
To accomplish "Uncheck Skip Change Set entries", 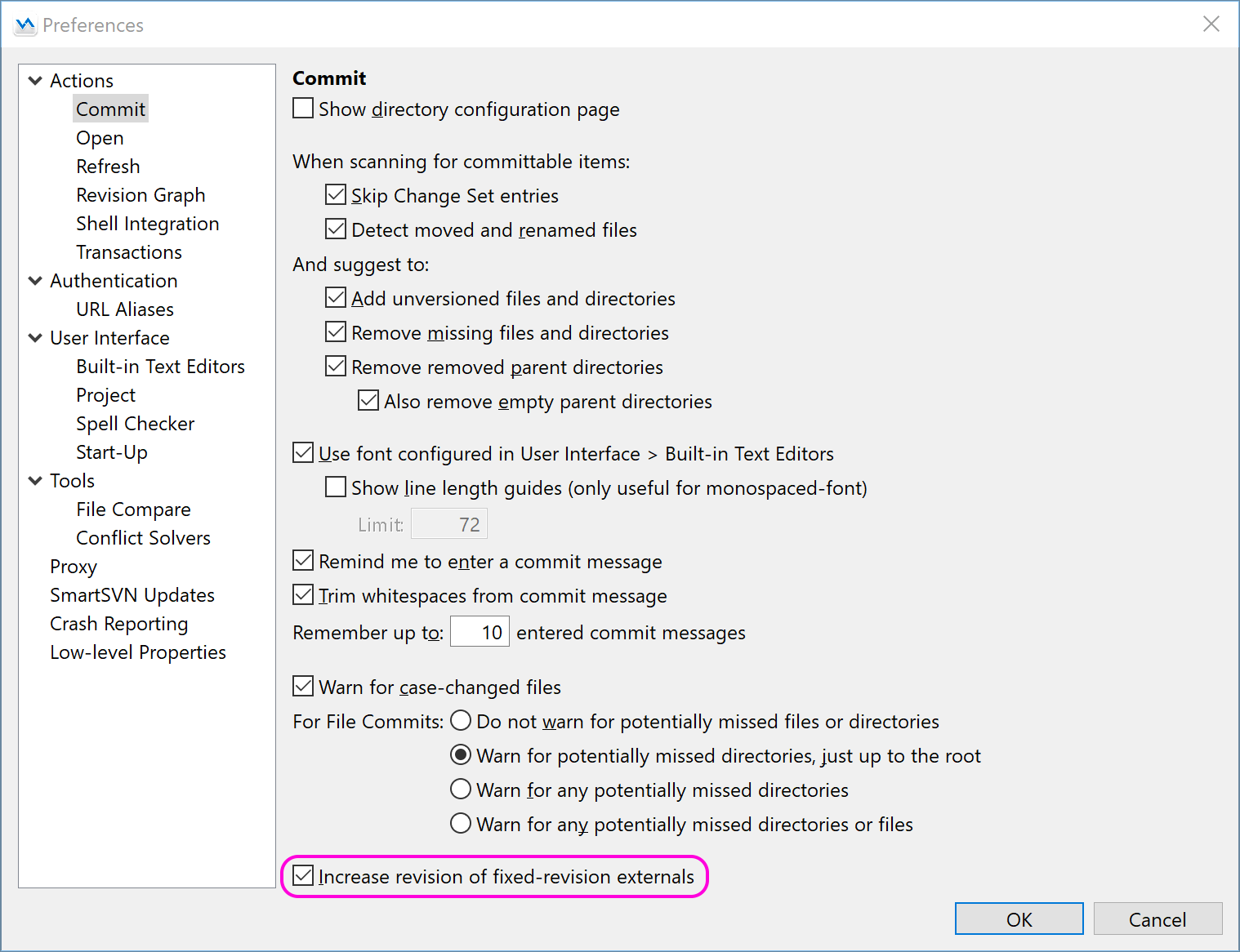I will (336, 194).
